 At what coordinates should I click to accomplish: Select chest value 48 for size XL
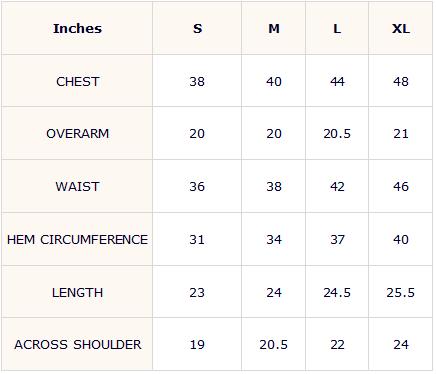coord(401,81)
